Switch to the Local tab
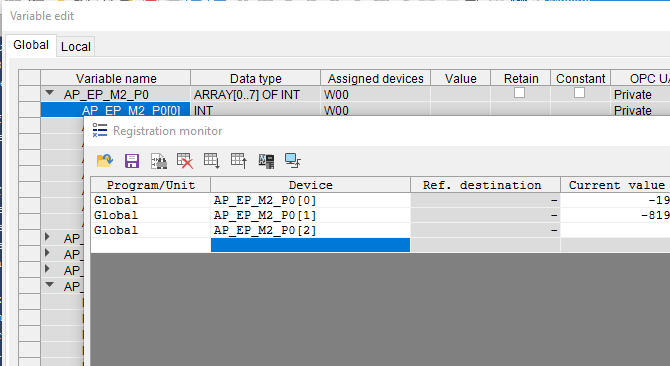Screen dimensions: 670x366 pyautogui.click(x=76, y=47)
